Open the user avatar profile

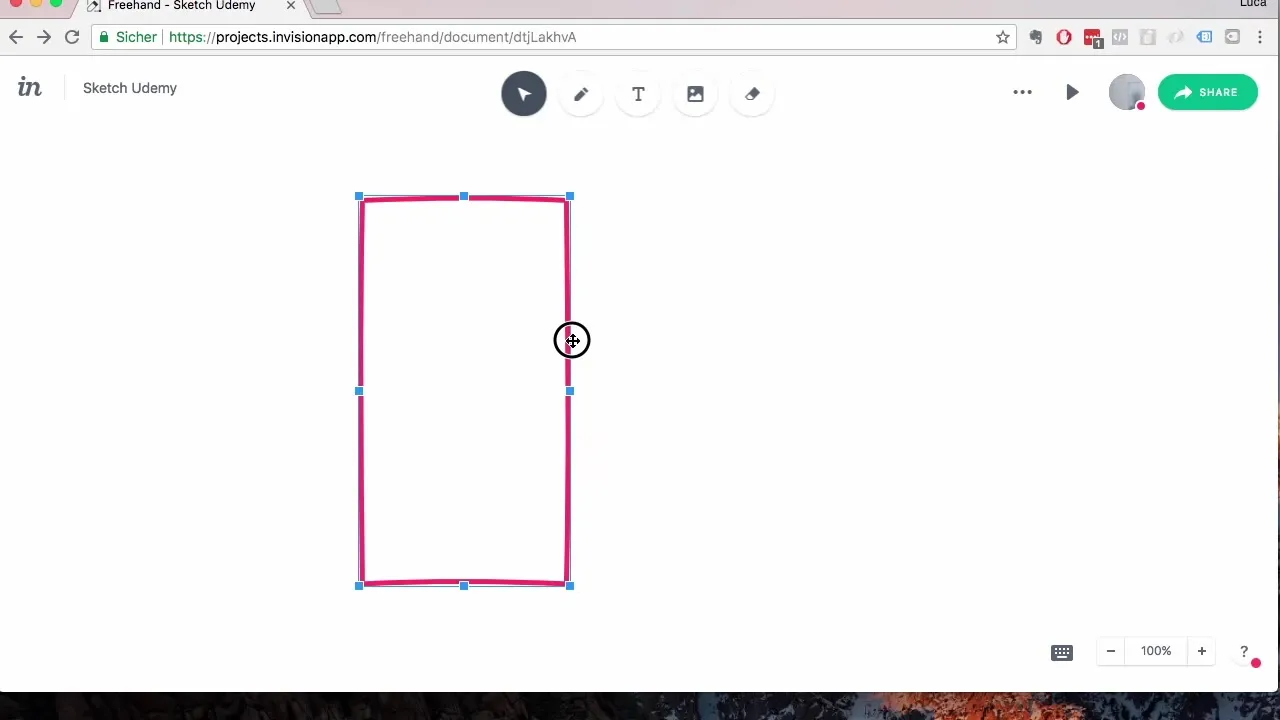tap(1127, 92)
